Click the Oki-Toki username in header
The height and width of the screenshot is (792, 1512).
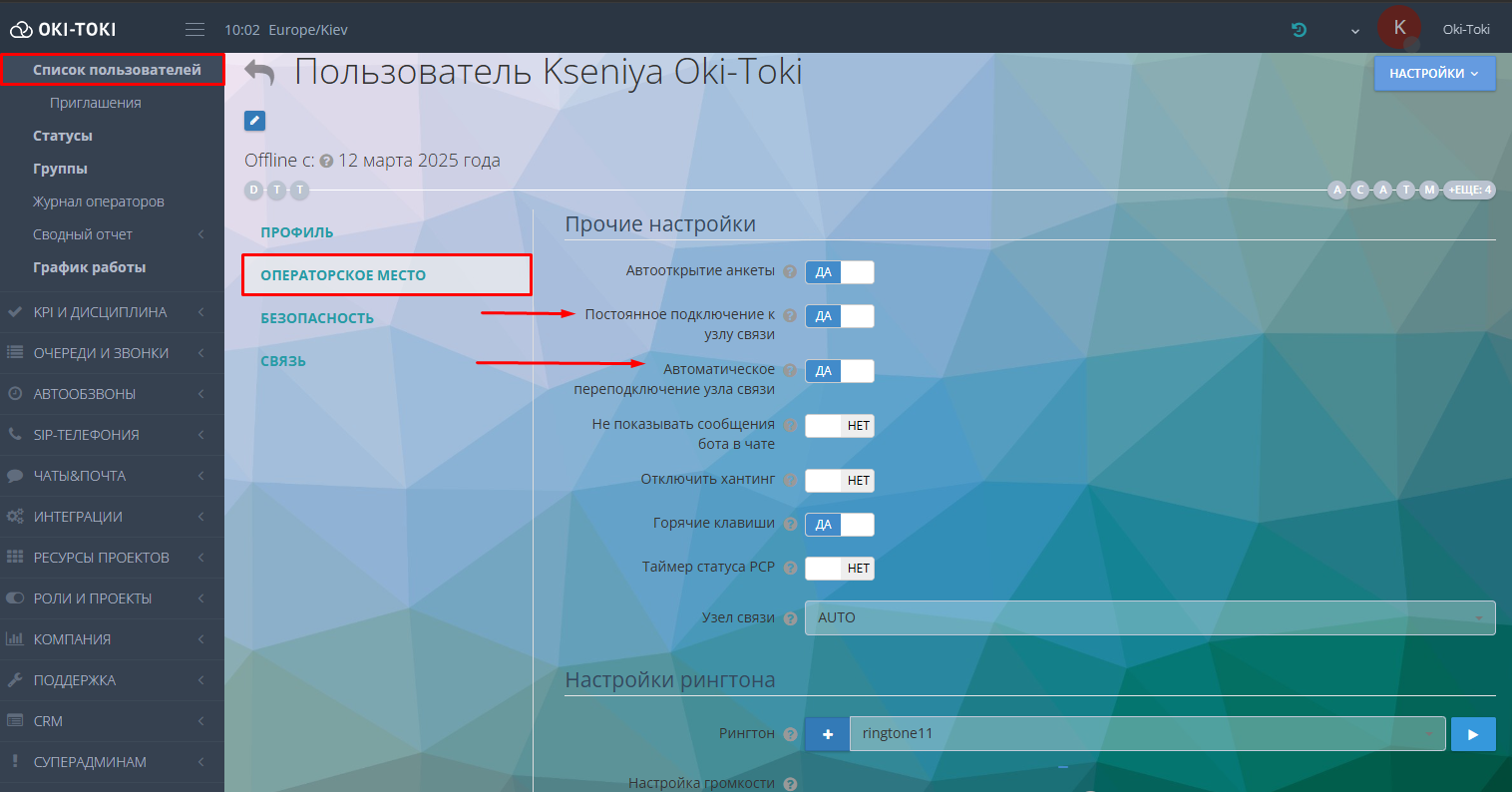(1466, 29)
